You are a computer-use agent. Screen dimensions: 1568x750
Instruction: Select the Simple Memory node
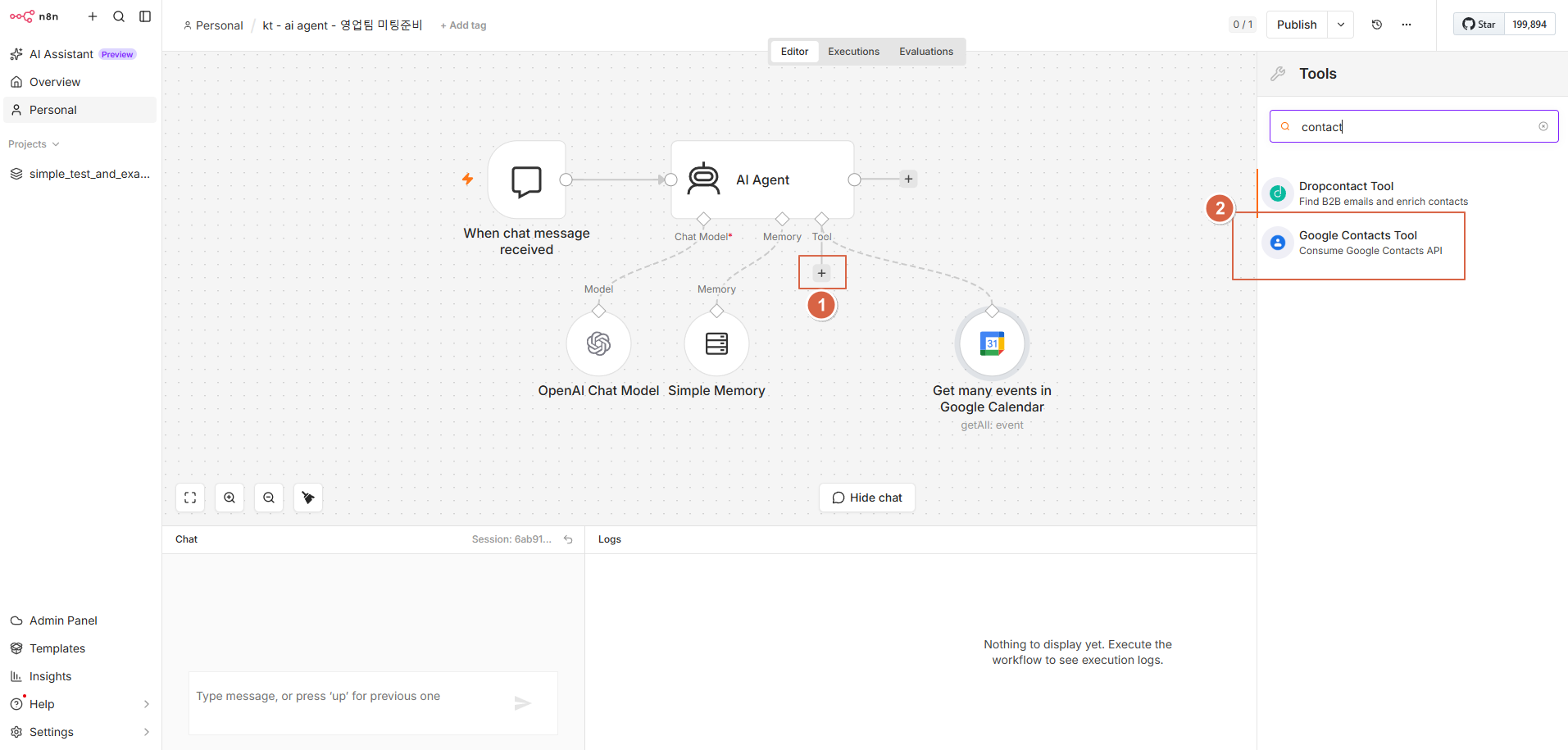coord(716,343)
